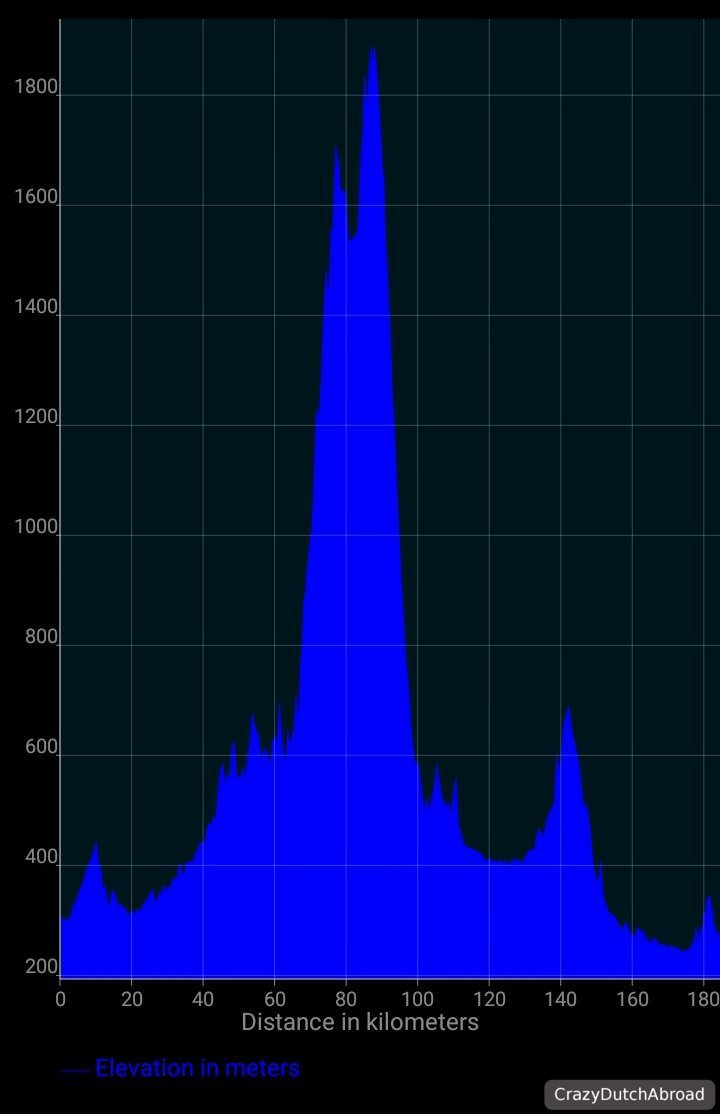
Task: Select the 1600 label on the elevation axis
Action: click(36, 197)
